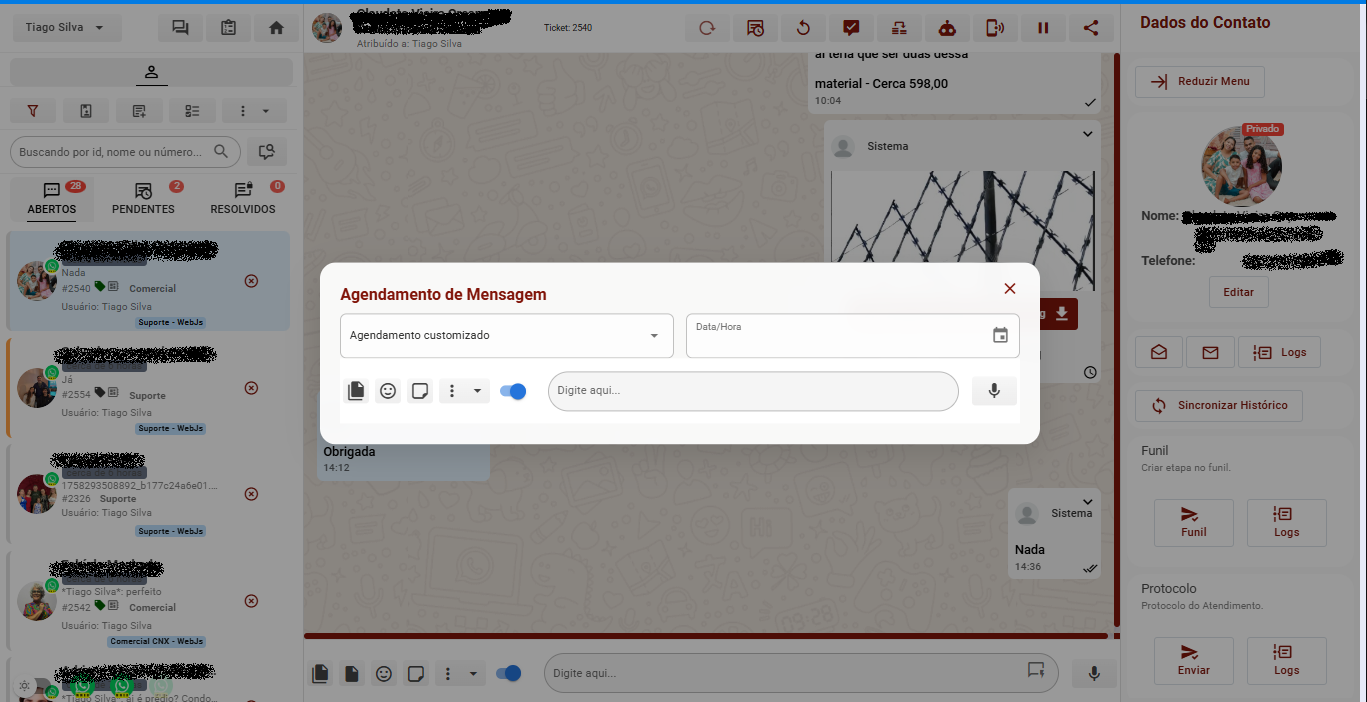Screen dimensions: 1367x702
Task: Click the microphone icon in the scheduling dialog
Action: [994, 391]
